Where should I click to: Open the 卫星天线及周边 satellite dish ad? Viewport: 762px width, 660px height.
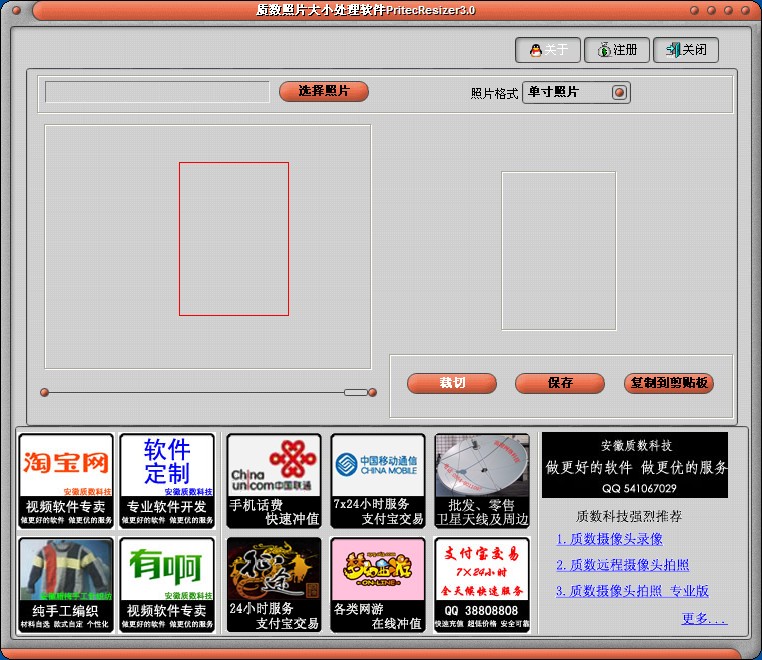click(x=482, y=481)
